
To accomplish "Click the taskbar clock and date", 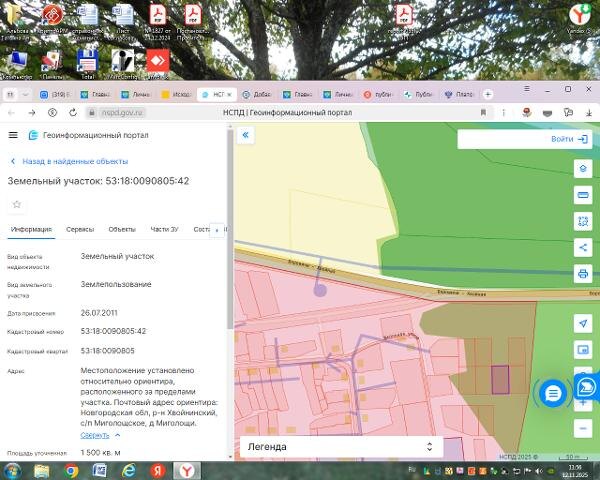I will [575, 471].
